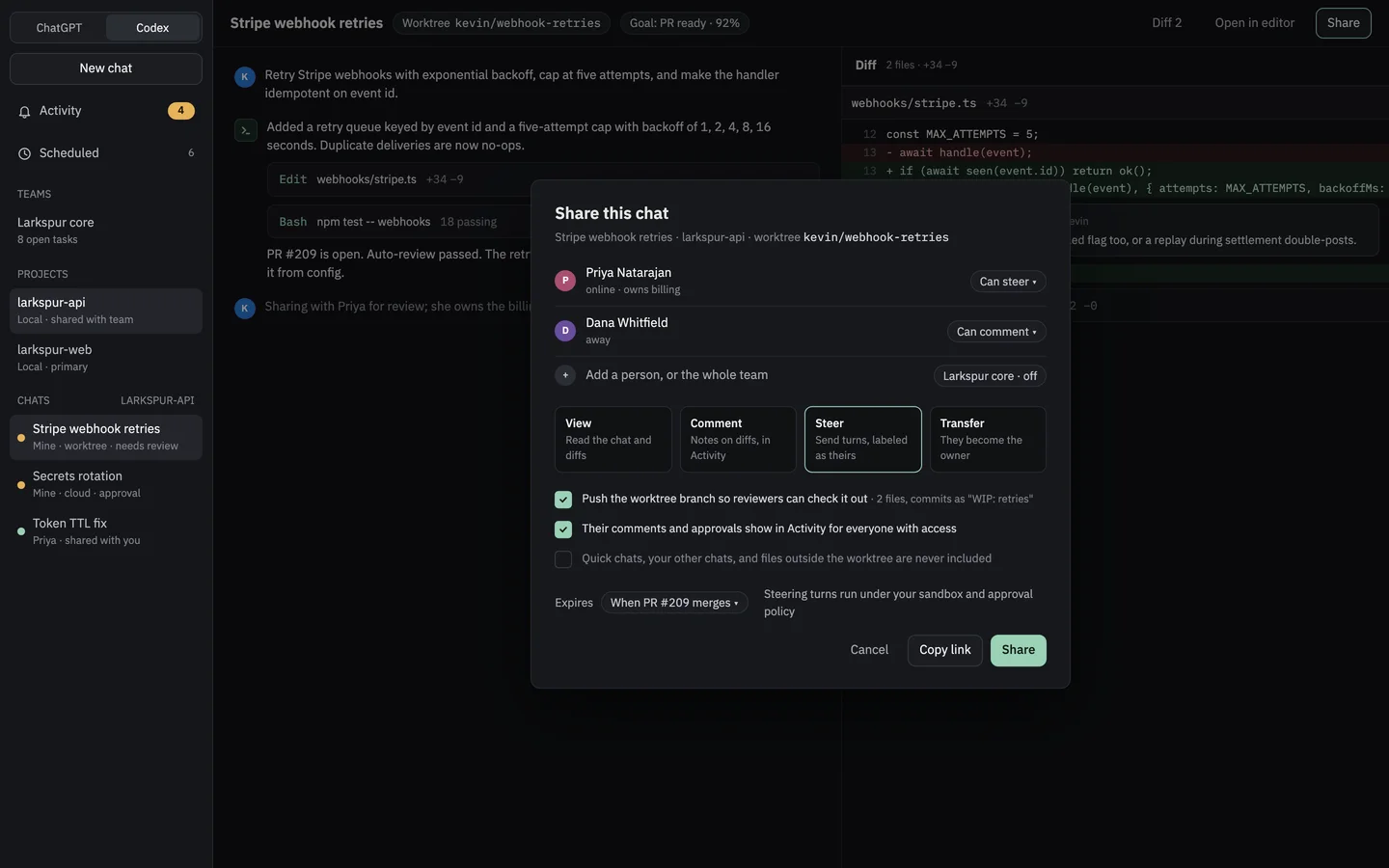The width and height of the screenshot is (1389, 868).
Task: Click the Scheduled clock icon
Action: (25, 153)
